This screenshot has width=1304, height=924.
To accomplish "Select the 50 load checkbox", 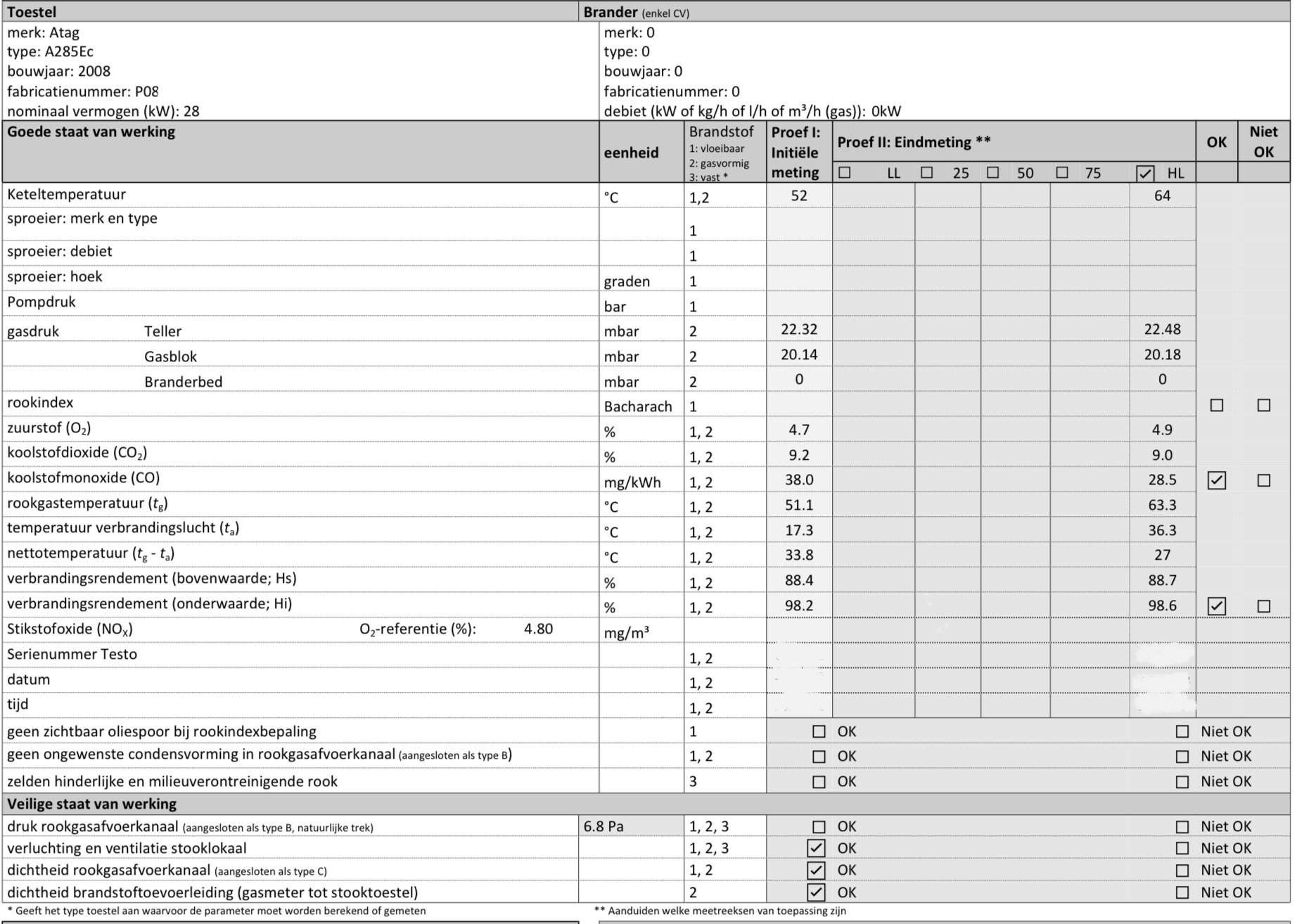I will coord(993,173).
